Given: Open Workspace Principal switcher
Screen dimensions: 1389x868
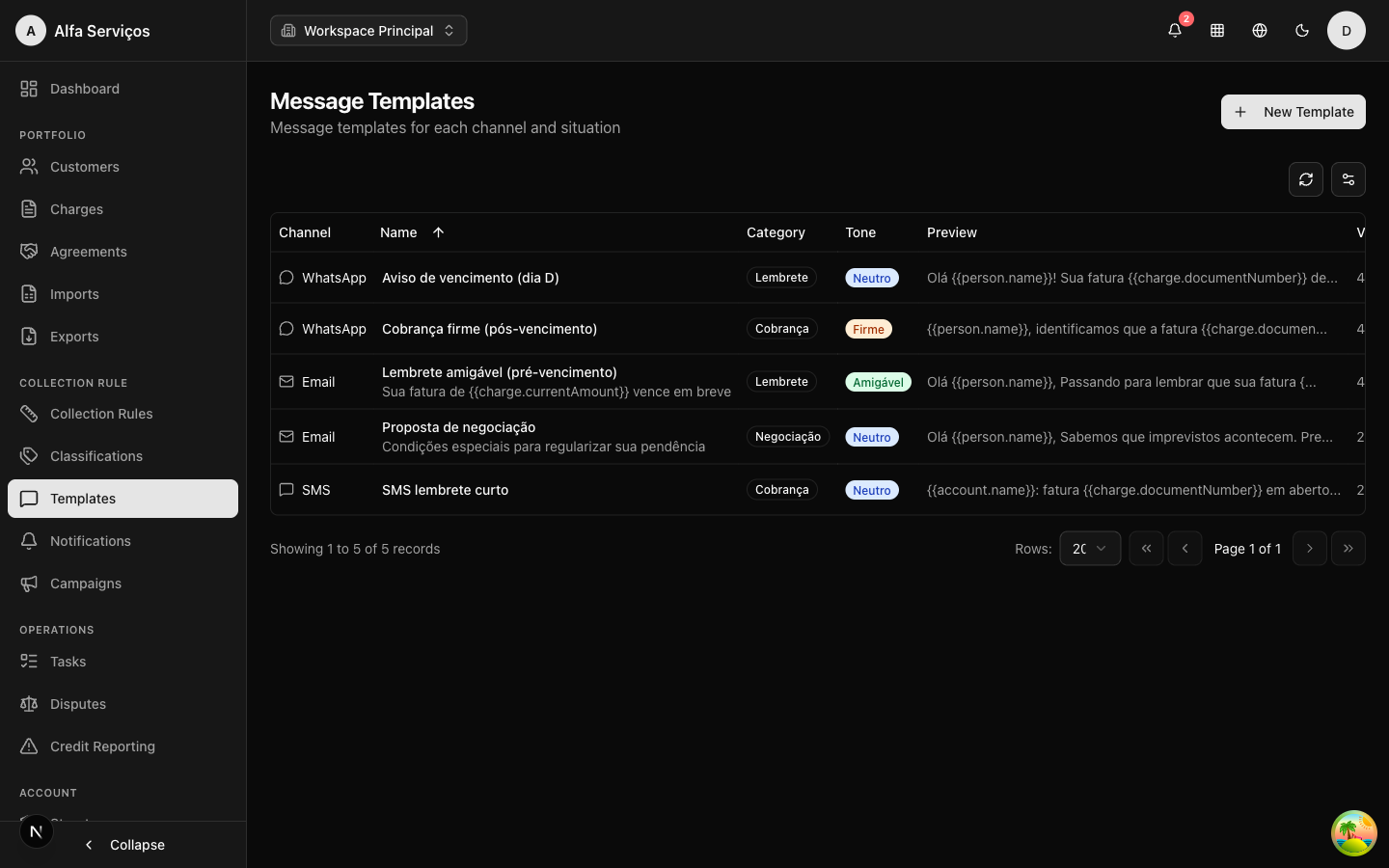Looking at the screenshot, I should [x=368, y=30].
